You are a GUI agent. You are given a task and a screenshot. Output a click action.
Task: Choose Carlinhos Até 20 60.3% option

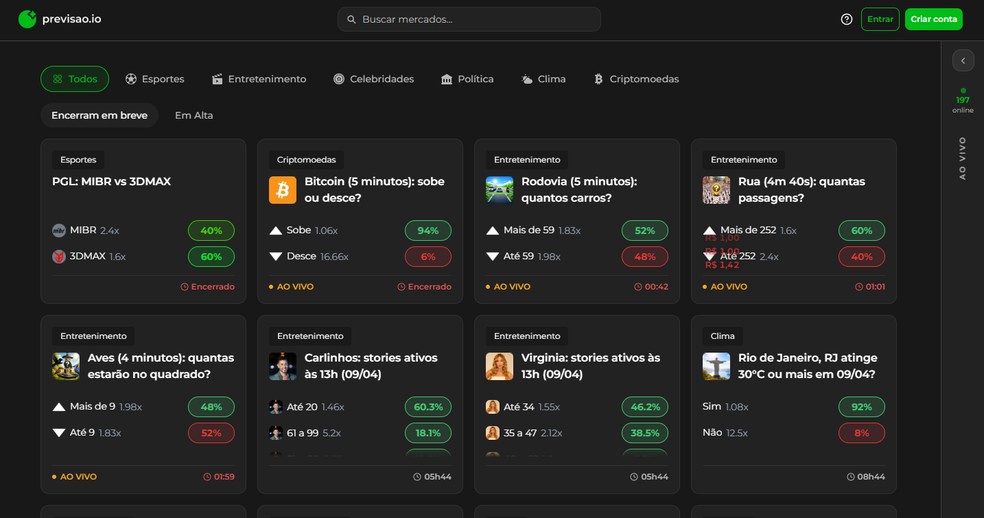[x=428, y=407]
